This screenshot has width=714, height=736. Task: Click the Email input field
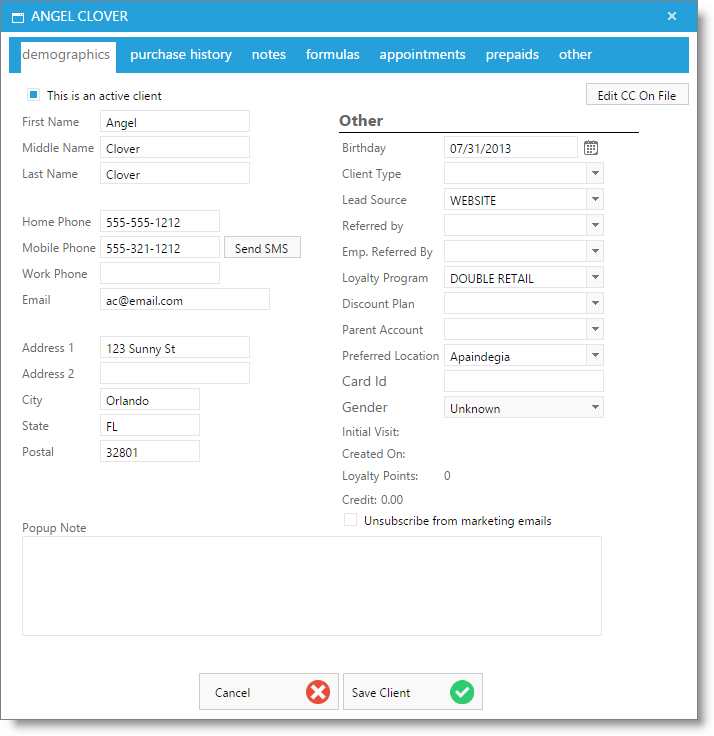point(185,300)
